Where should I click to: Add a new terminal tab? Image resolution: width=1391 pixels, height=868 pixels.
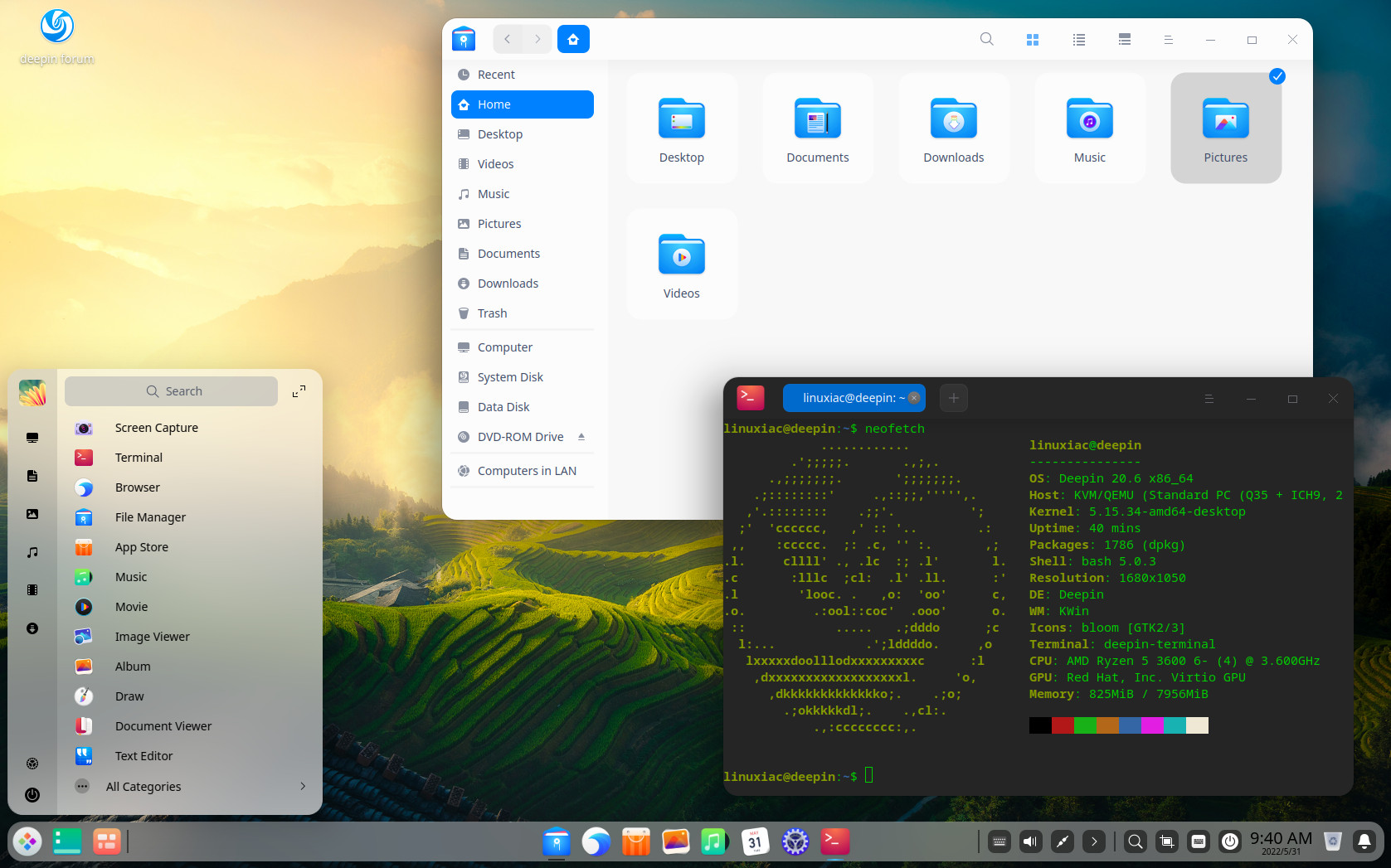point(954,399)
